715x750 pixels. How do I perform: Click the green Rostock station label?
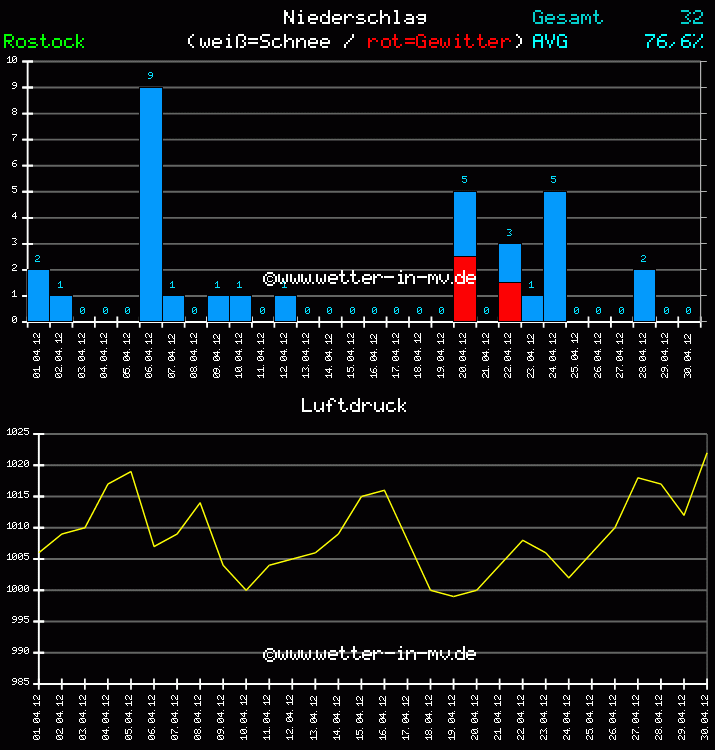pos(43,42)
